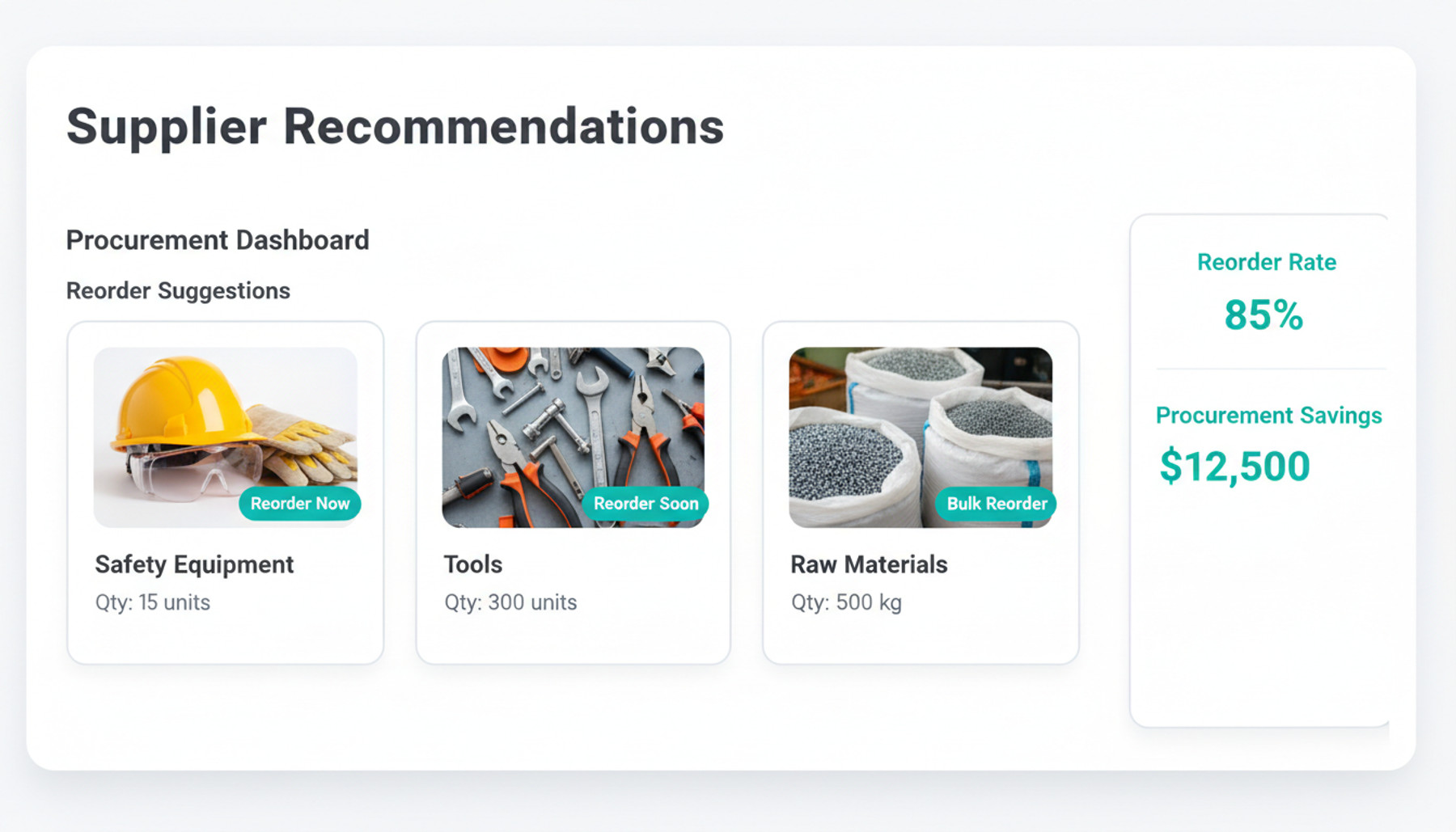Open the Tools item title
The height and width of the screenshot is (832, 1456).
point(473,564)
